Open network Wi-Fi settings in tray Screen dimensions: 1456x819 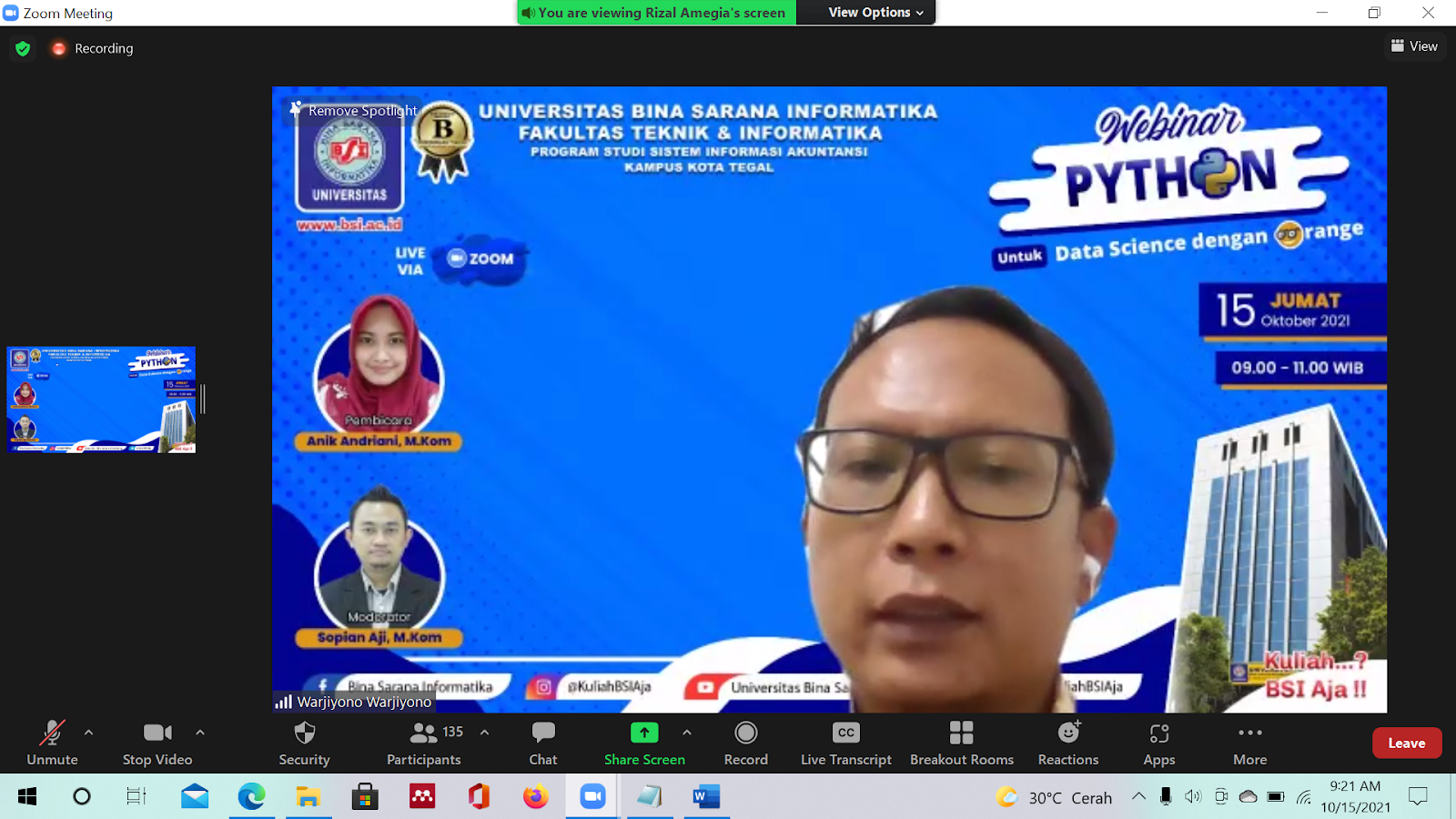(1304, 796)
